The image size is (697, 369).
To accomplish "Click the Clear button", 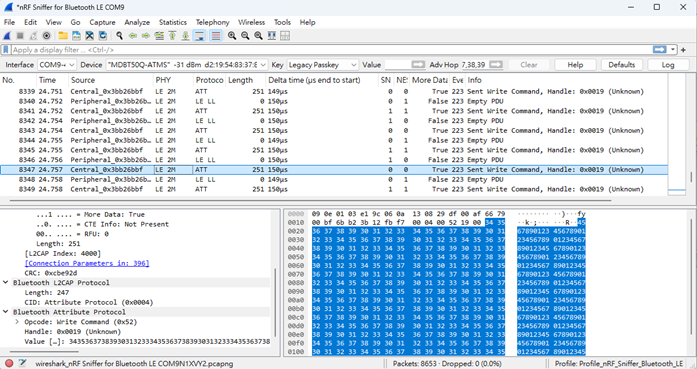I will click(529, 65).
